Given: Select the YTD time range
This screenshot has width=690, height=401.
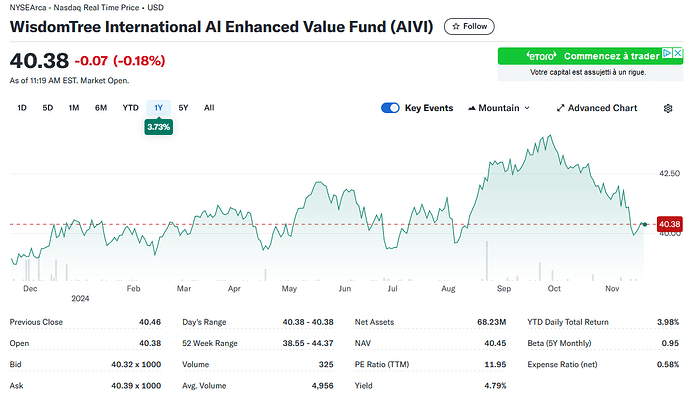Looking at the screenshot, I should (130, 108).
